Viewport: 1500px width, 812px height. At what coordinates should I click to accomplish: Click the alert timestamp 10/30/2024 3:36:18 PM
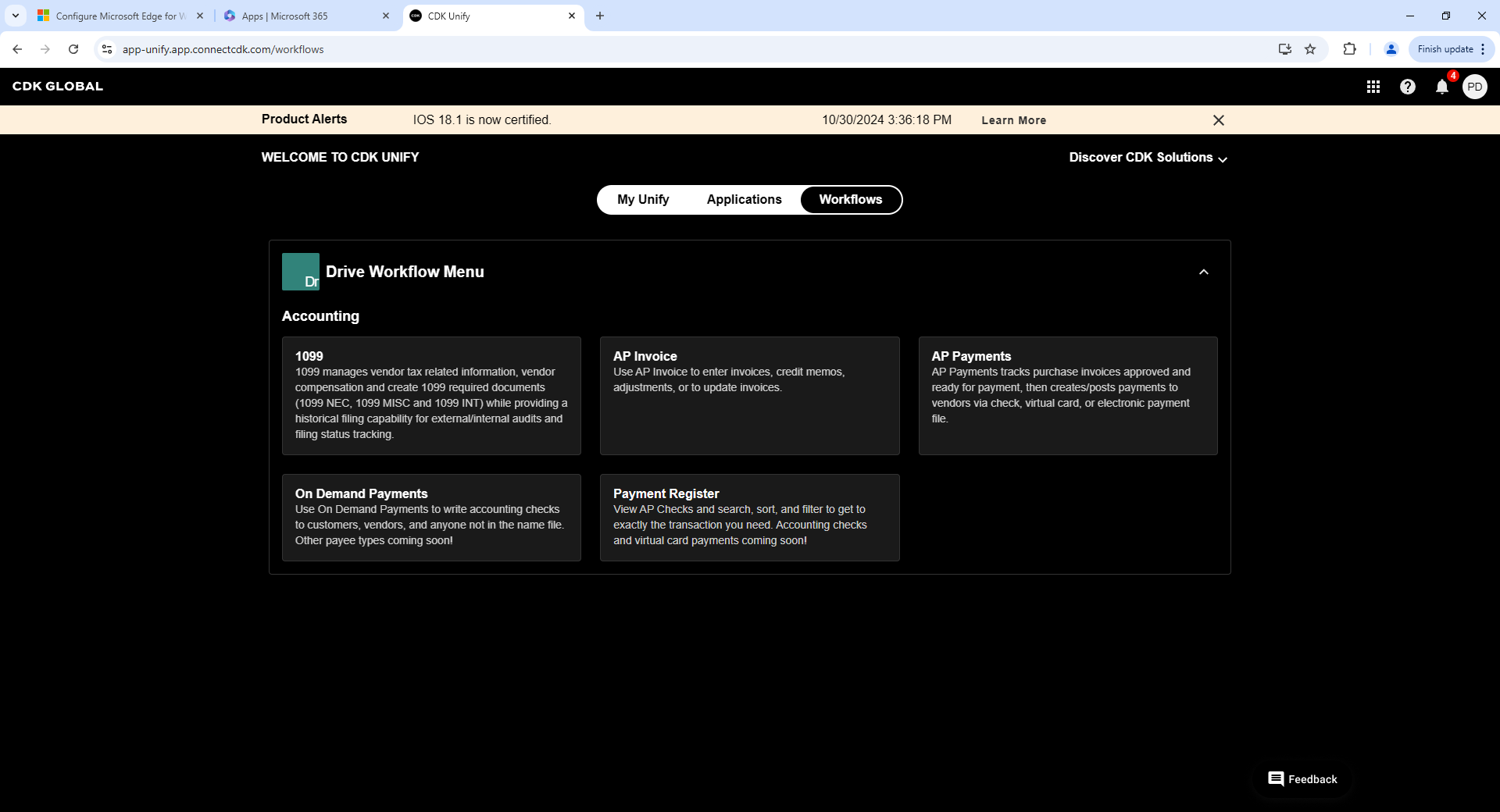887,120
